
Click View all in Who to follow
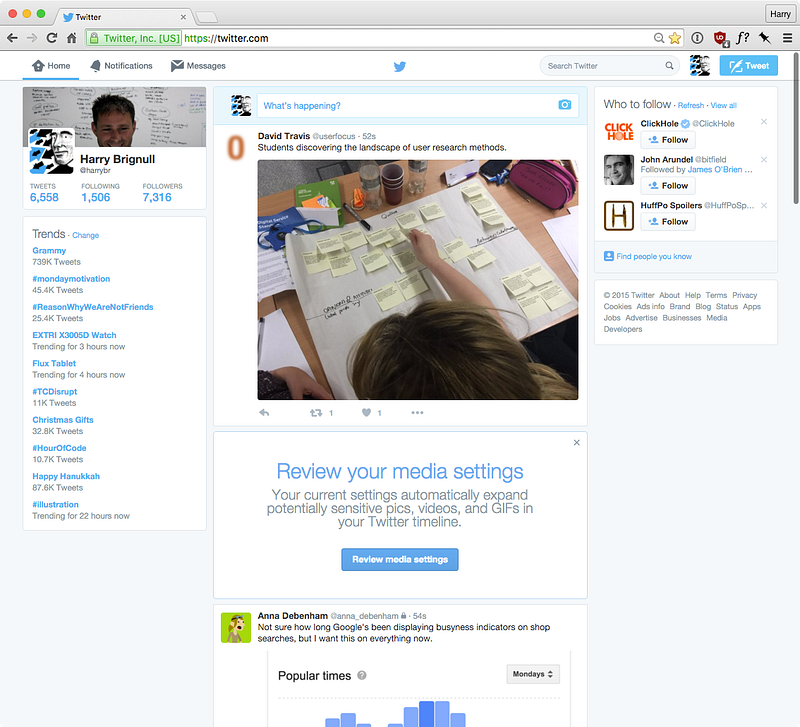(723, 106)
